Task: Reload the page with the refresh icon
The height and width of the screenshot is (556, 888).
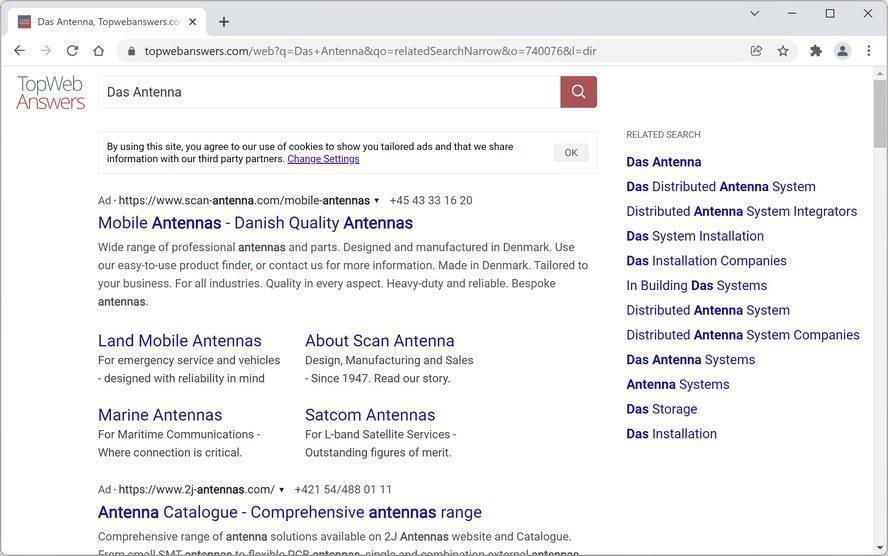Action: click(x=72, y=51)
